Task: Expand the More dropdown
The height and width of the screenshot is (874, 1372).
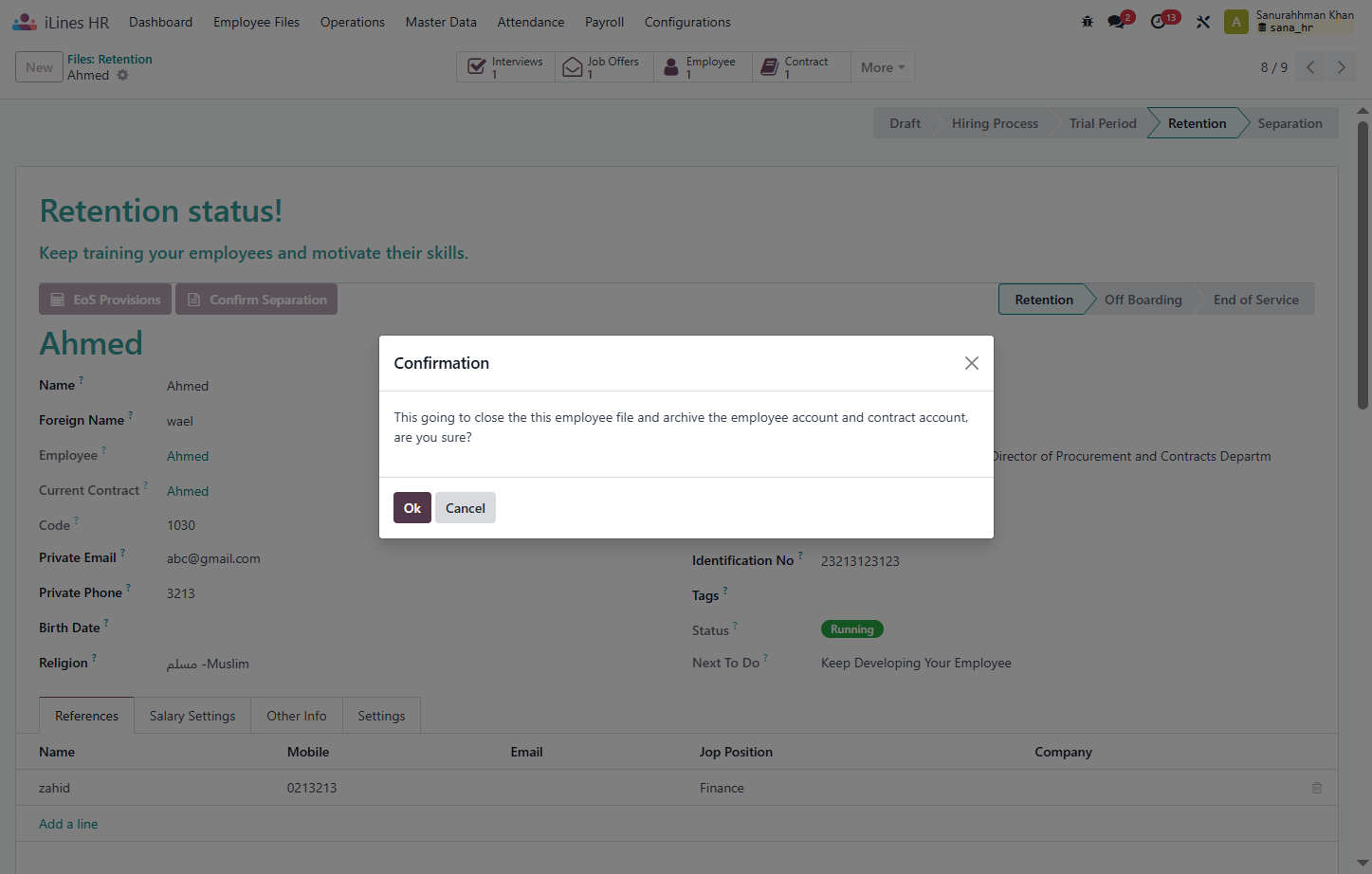Action: 883,67
